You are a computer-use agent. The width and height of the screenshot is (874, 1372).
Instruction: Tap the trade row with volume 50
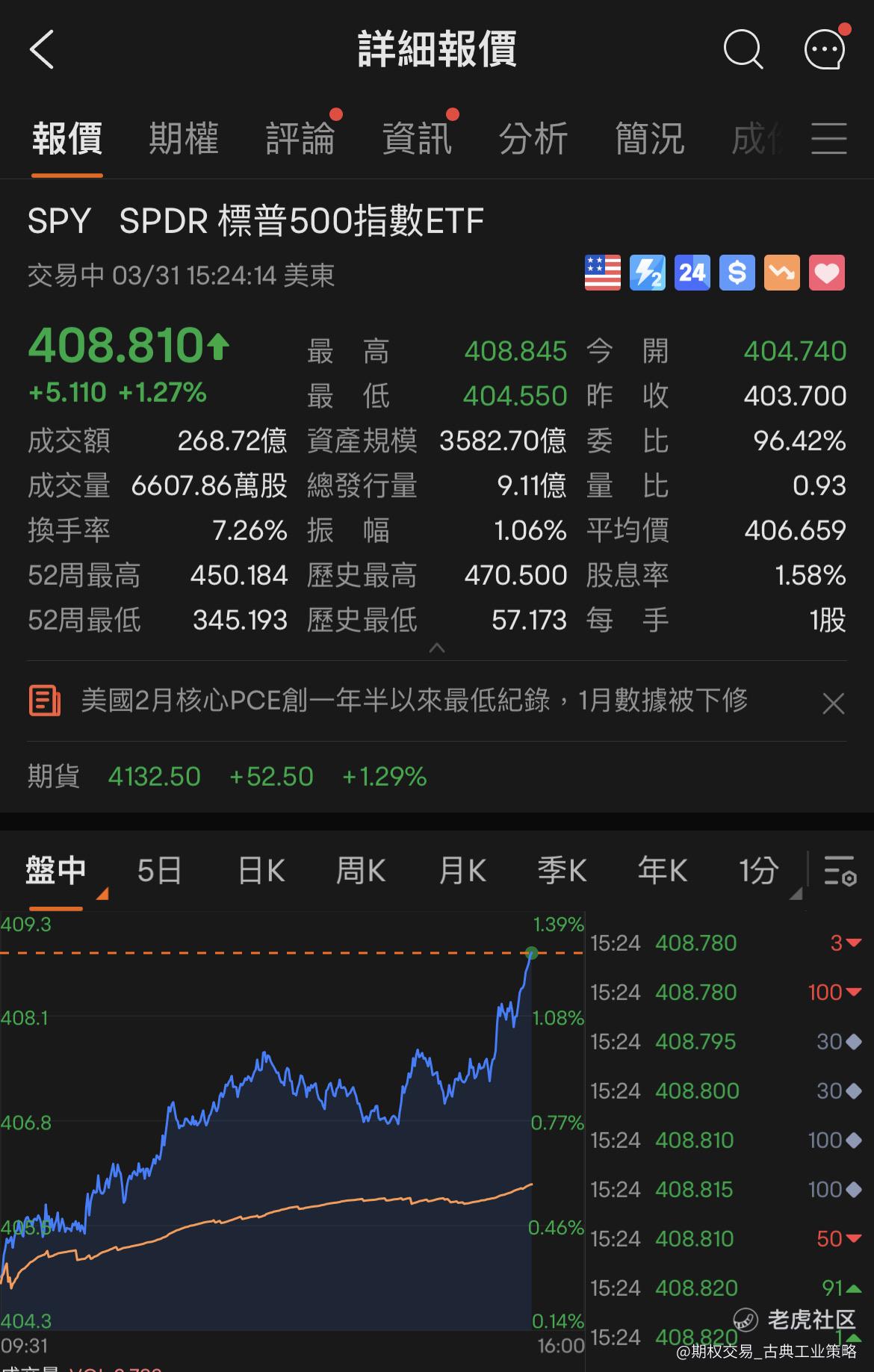pos(726,1238)
